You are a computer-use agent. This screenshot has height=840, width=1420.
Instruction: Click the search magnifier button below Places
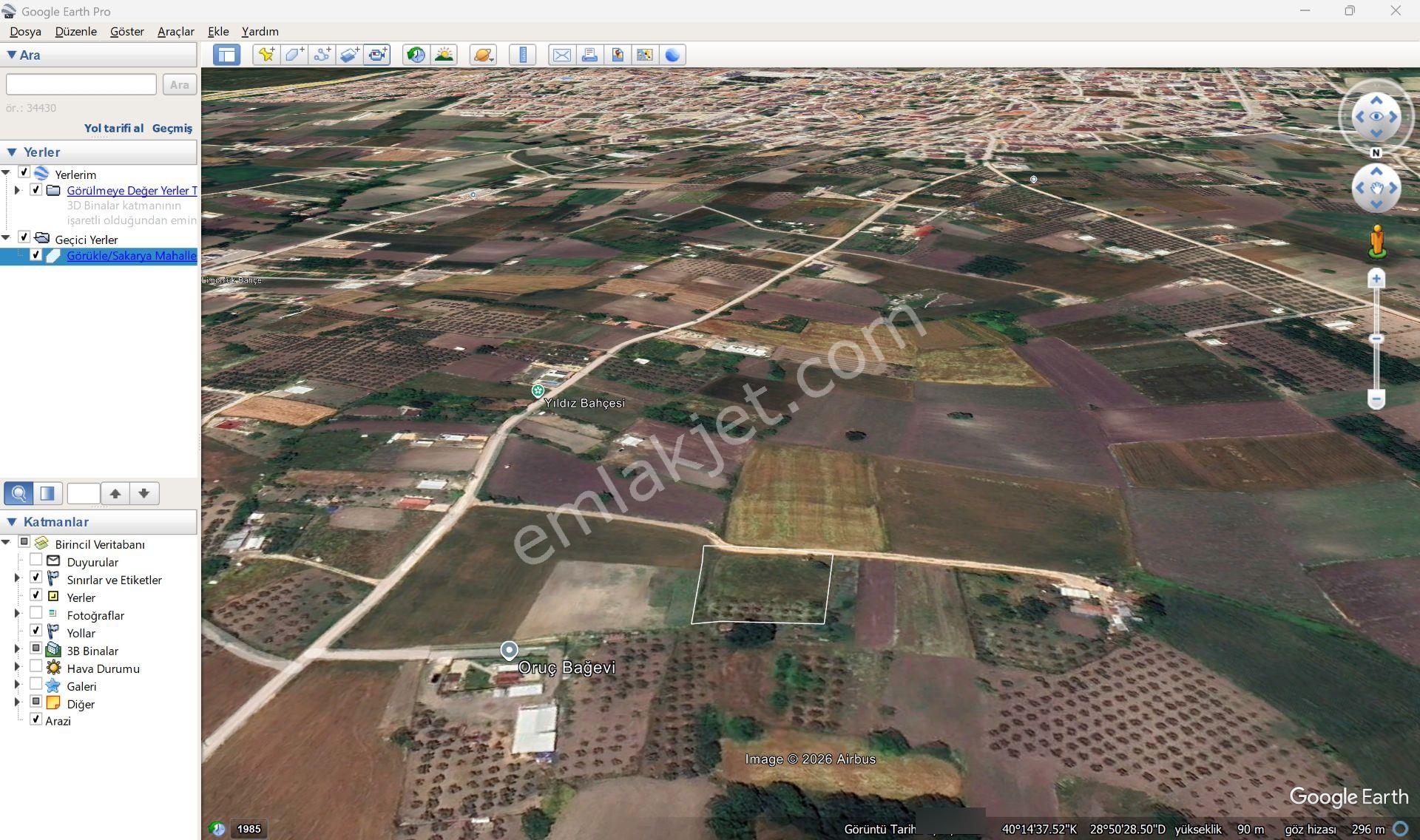19,493
